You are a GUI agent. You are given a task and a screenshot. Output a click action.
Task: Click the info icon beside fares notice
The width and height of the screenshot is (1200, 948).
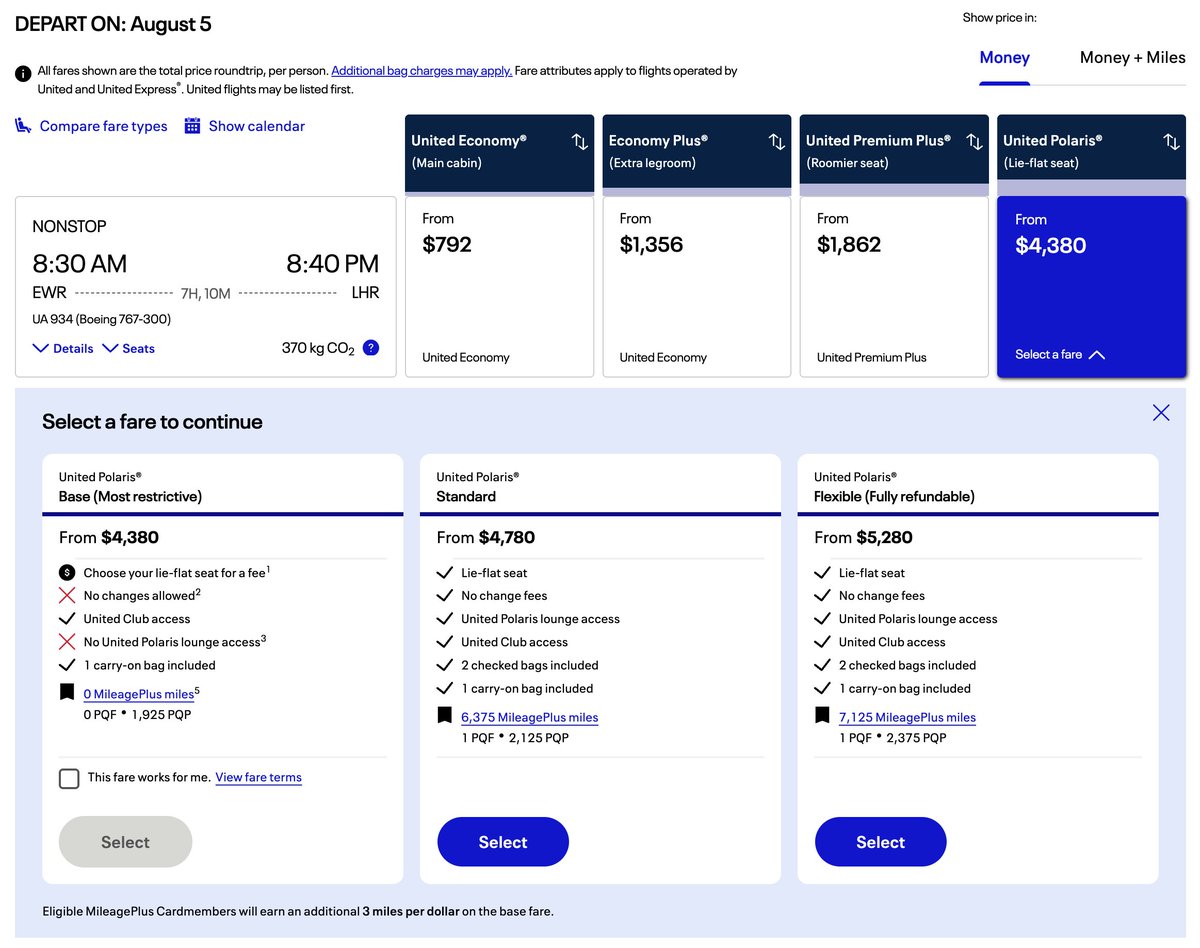click(x=23, y=74)
